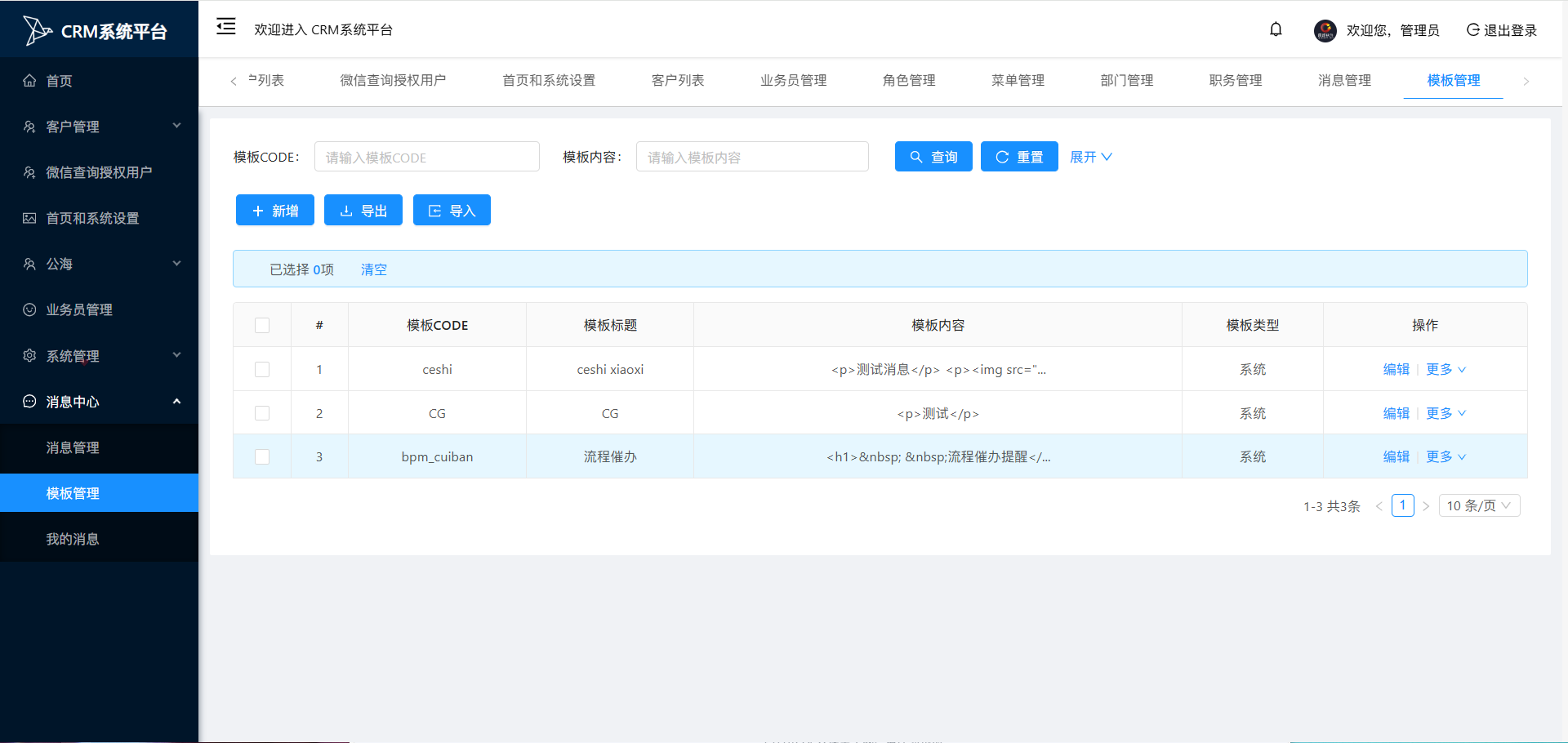Open the 10 条/页 page size dropdown
The width and height of the screenshot is (1568, 743).
tap(1479, 505)
